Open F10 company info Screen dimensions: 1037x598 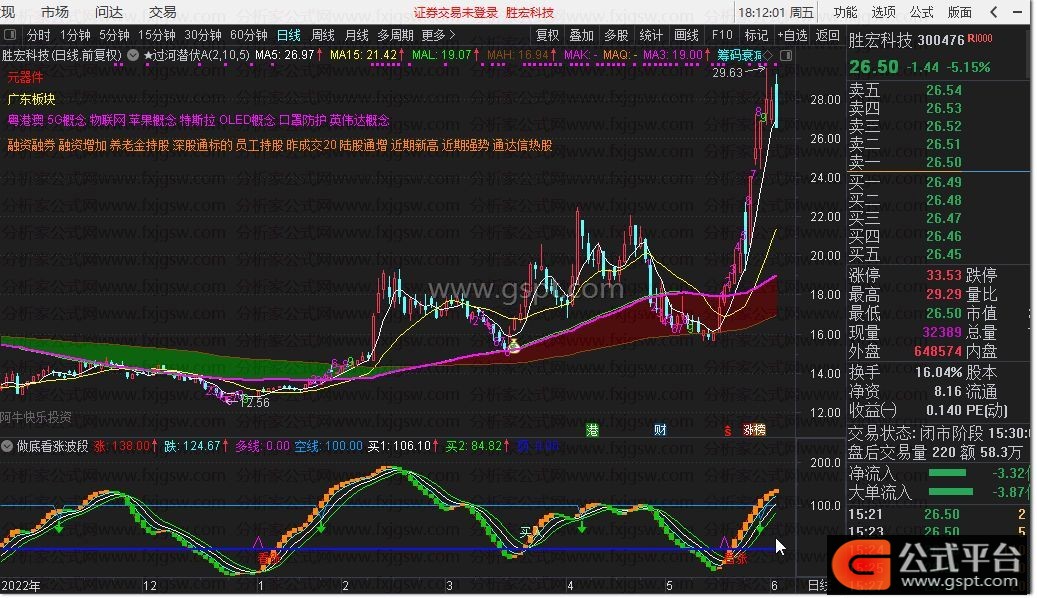point(722,35)
